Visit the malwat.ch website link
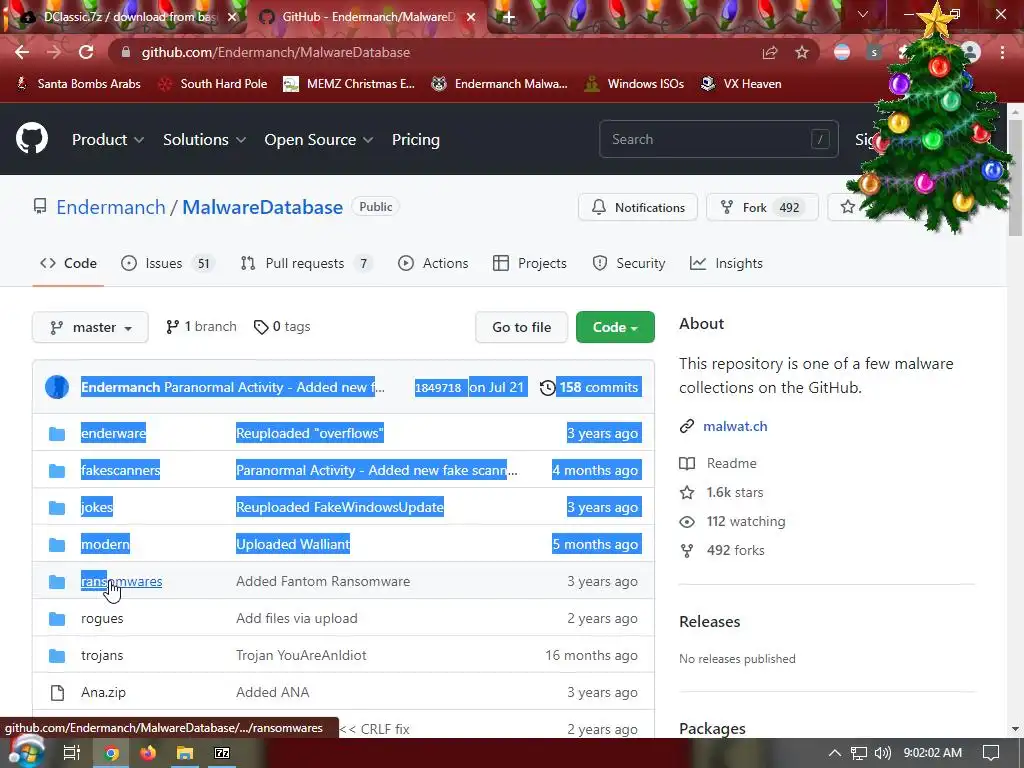The height and width of the screenshot is (768, 1024). 735,426
